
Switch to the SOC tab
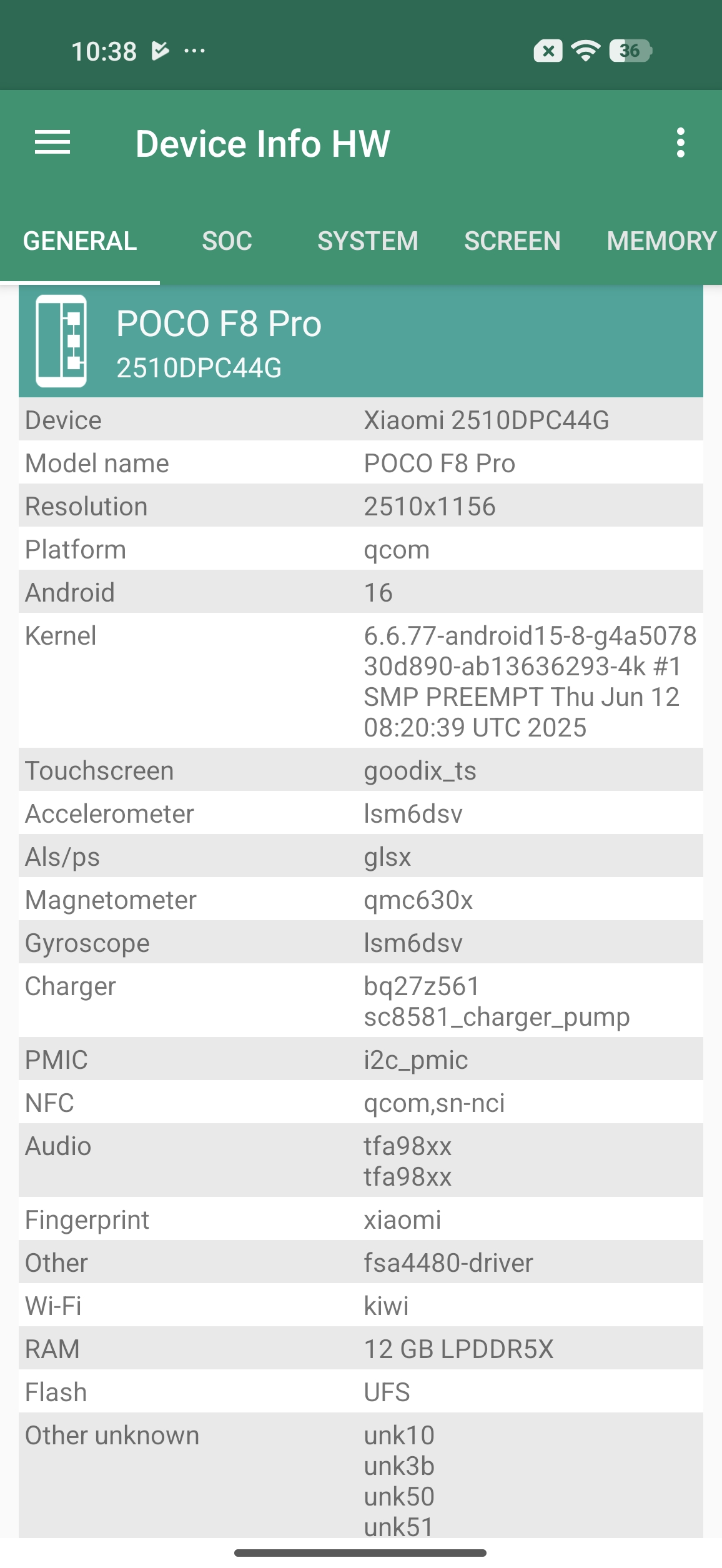[x=227, y=241]
